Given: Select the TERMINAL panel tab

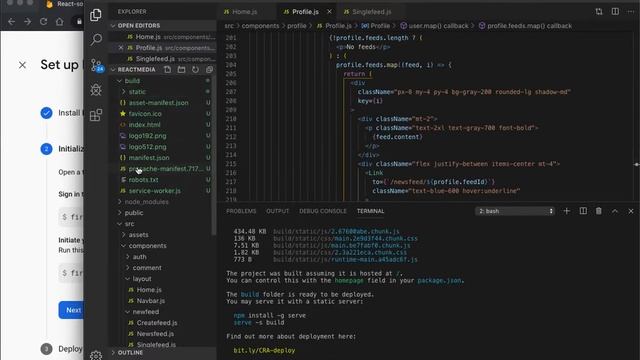Looking at the screenshot, I should (x=370, y=211).
